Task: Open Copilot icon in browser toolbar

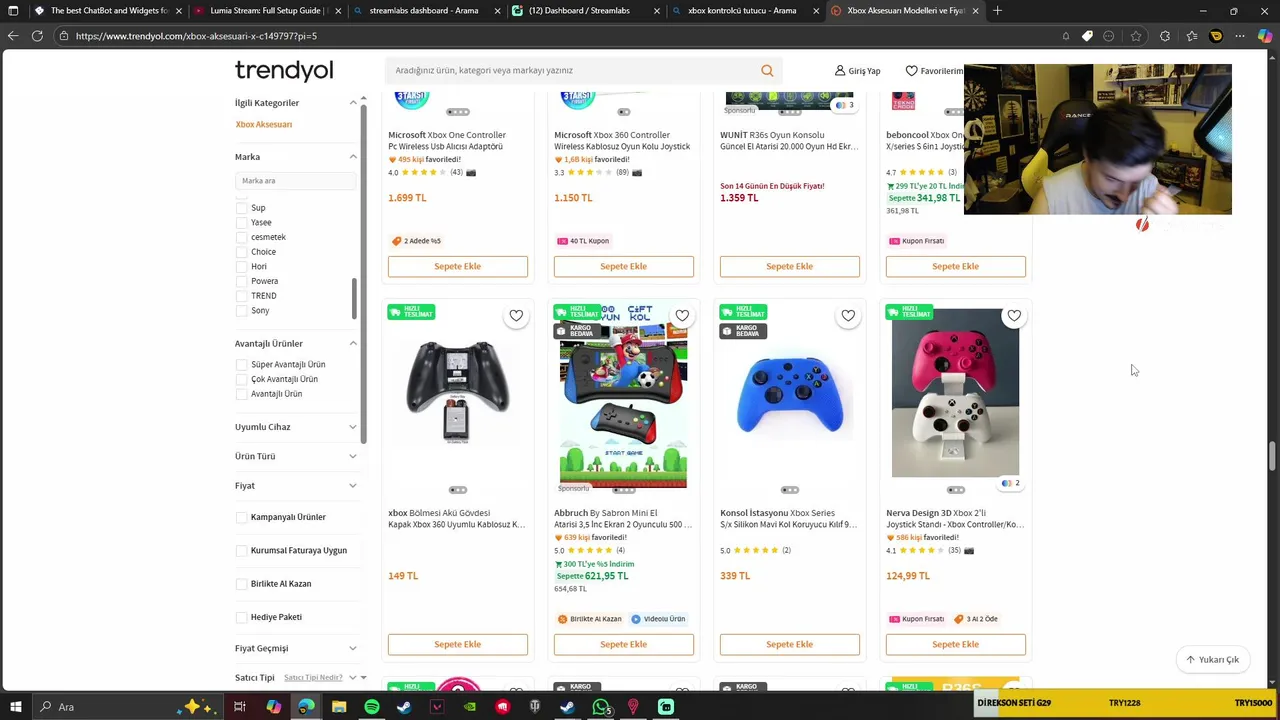Action: click(1265, 36)
